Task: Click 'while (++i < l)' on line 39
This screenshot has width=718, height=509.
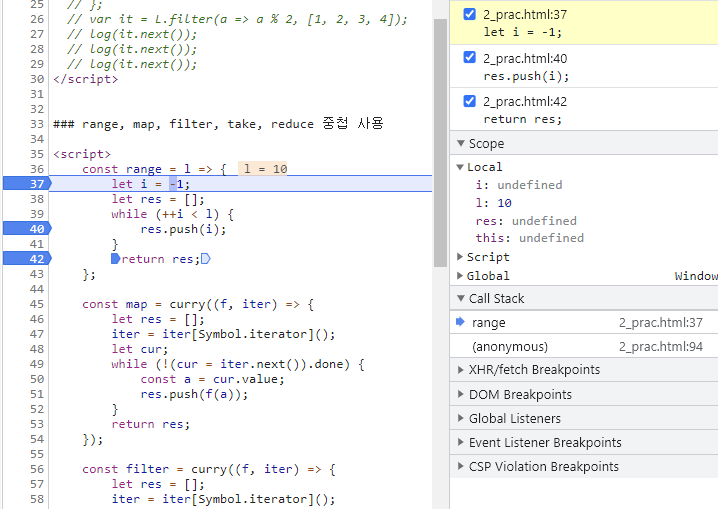Action: point(165,214)
